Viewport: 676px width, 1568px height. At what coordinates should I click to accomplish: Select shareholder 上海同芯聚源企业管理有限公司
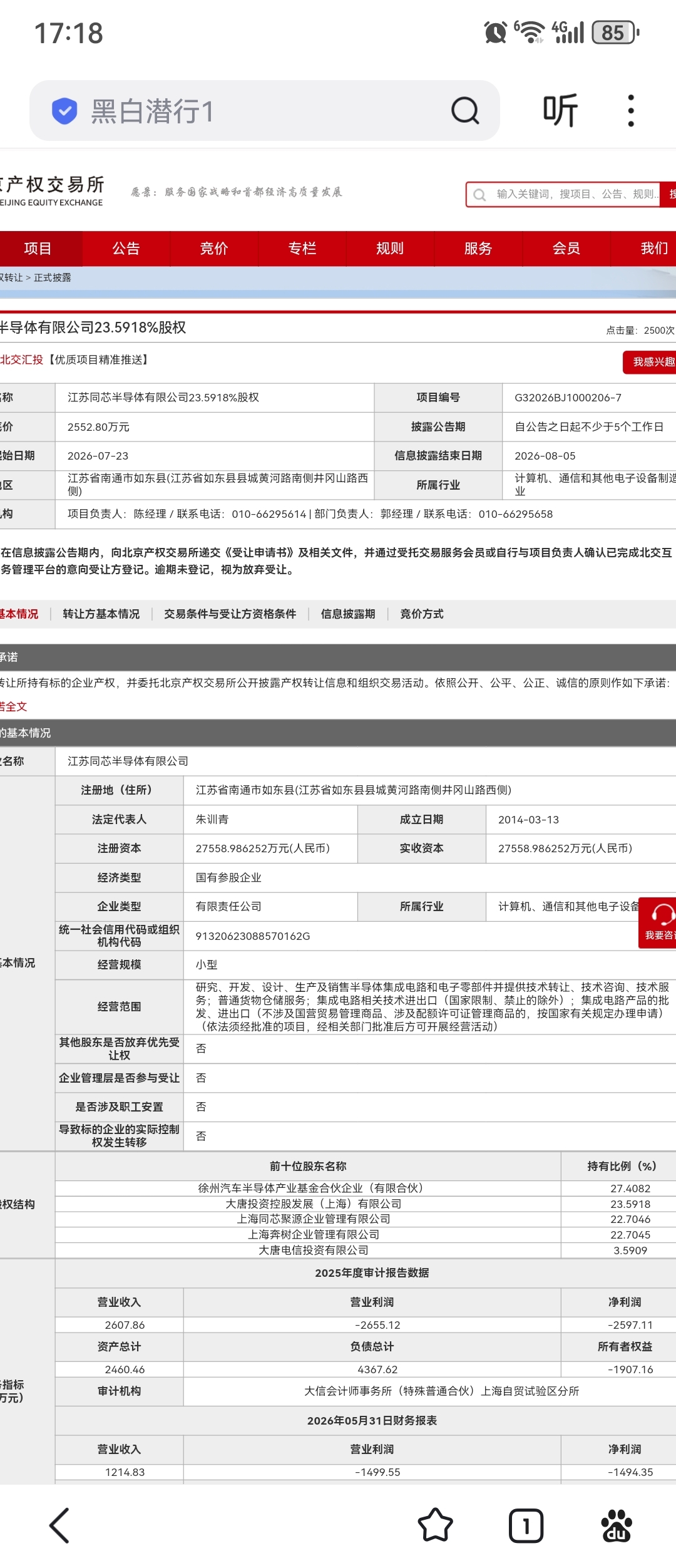[x=314, y=1219]
